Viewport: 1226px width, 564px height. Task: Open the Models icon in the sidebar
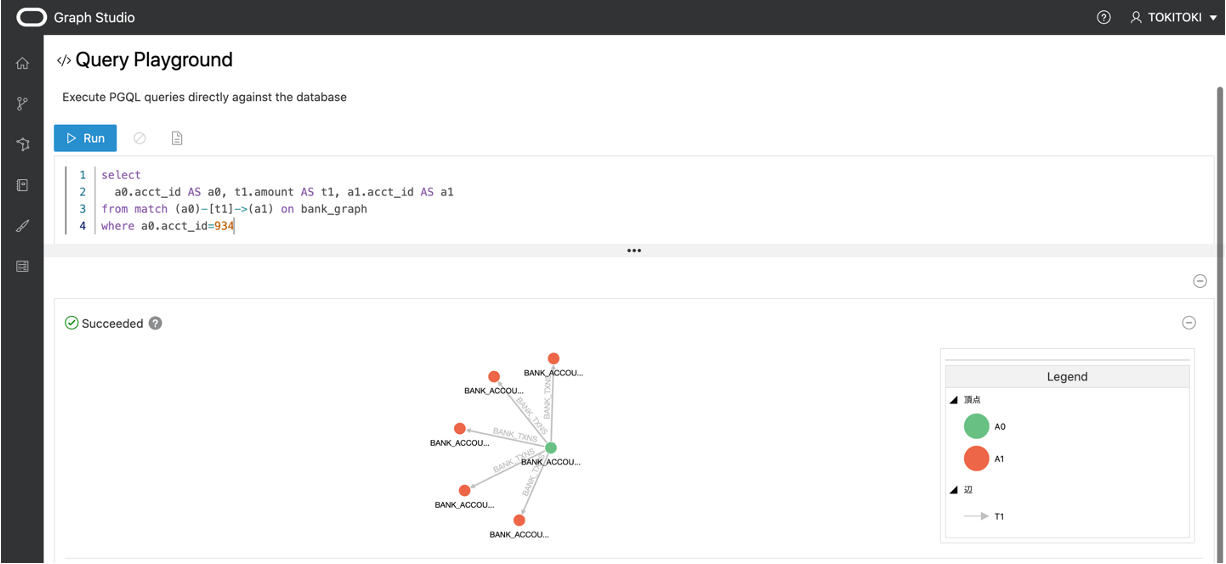(22, 145)
